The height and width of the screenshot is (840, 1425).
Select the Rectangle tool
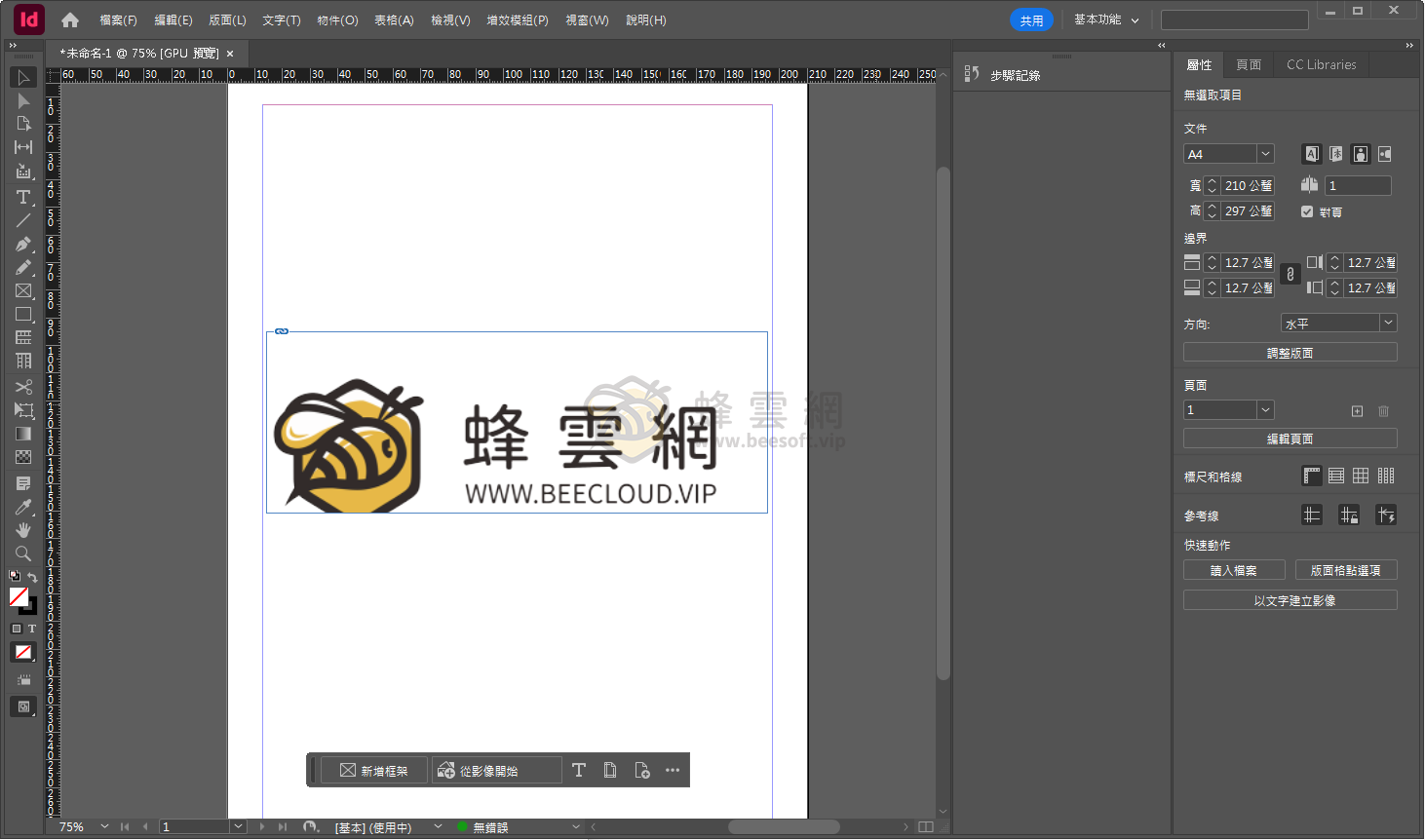click(x=23, y=314)
